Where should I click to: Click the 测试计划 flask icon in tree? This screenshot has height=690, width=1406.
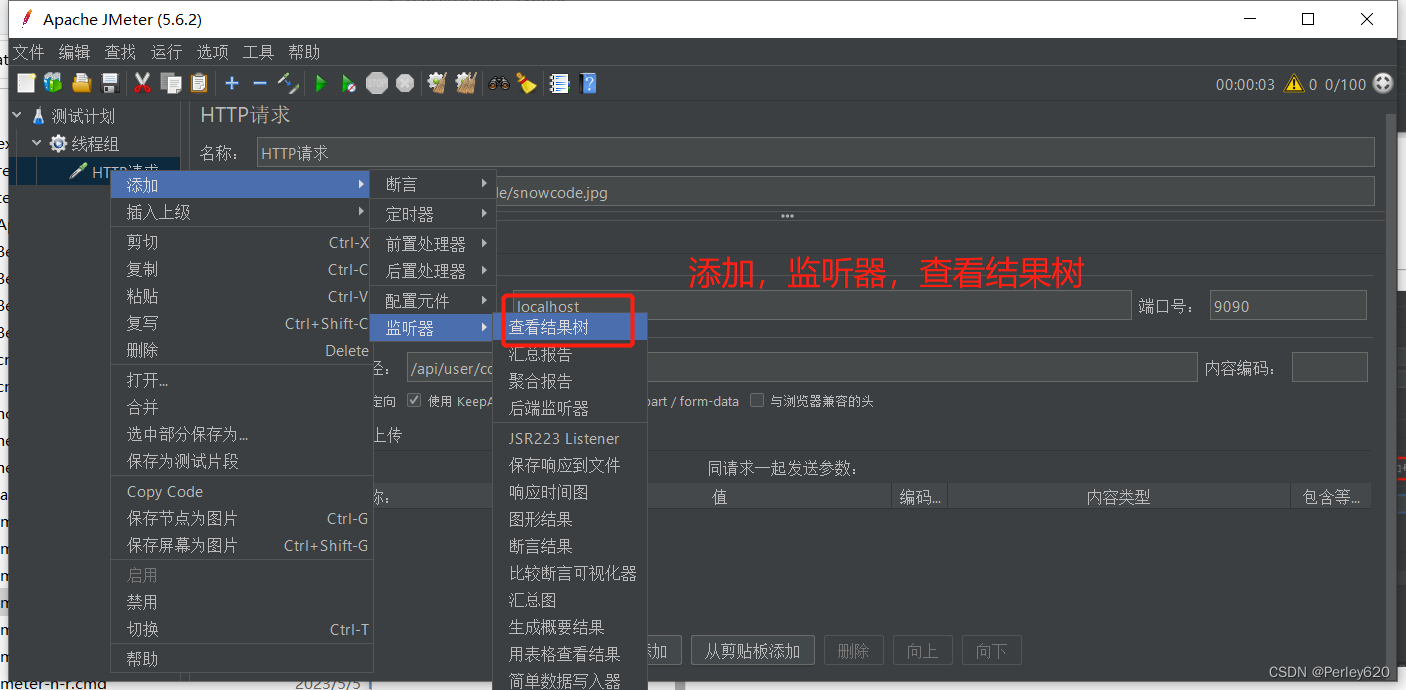pos(39,116)
